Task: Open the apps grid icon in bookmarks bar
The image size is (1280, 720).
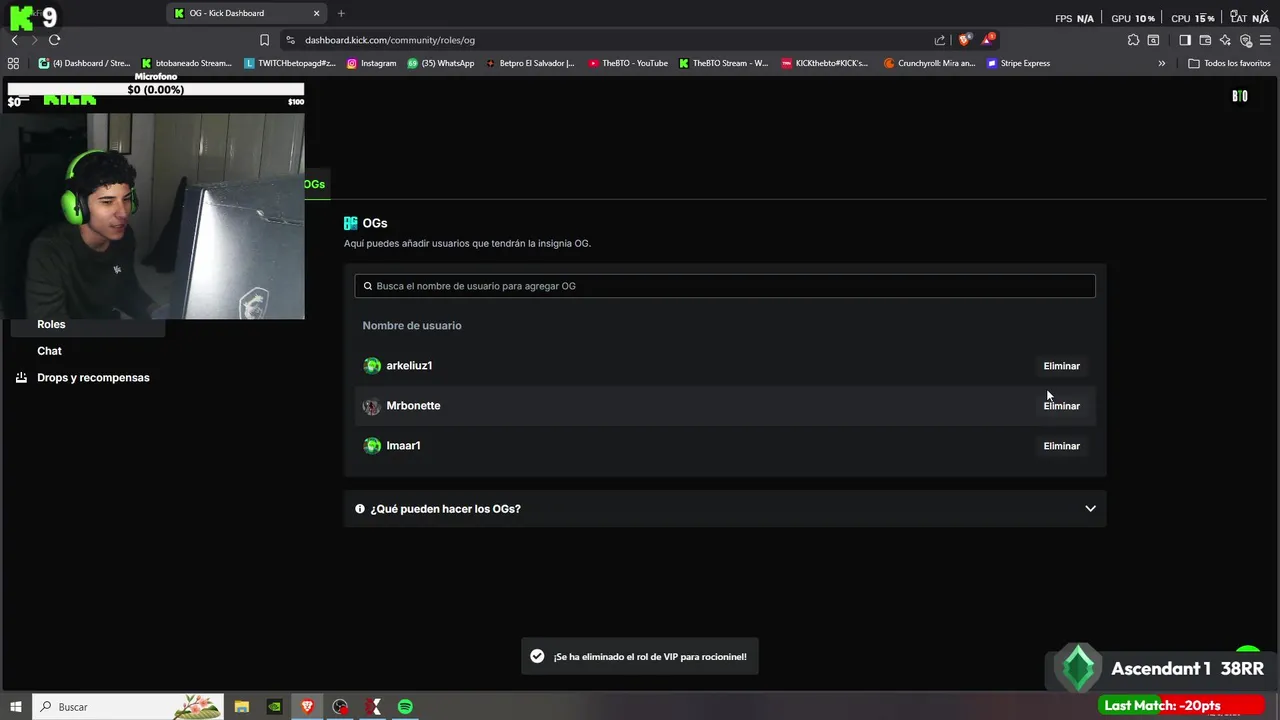Action: (13, 63)
